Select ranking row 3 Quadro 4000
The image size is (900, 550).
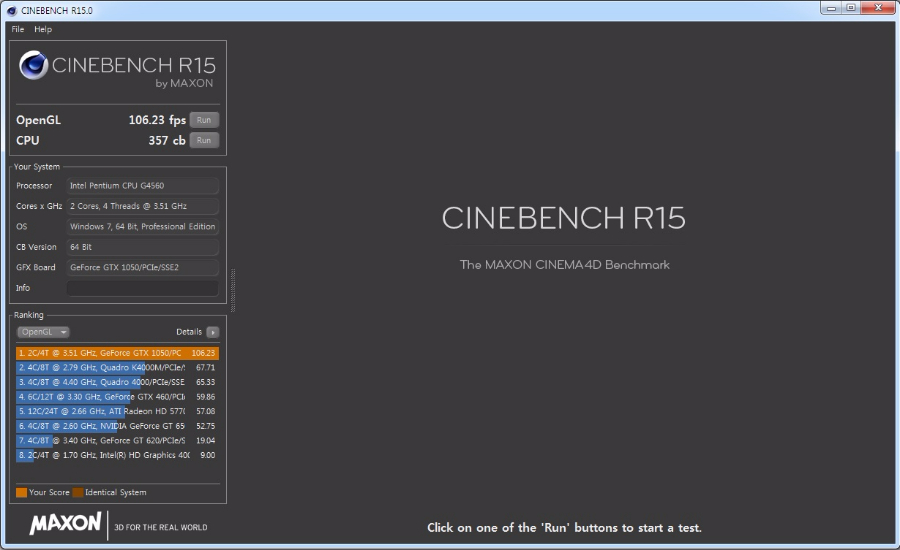click(118, 382)
